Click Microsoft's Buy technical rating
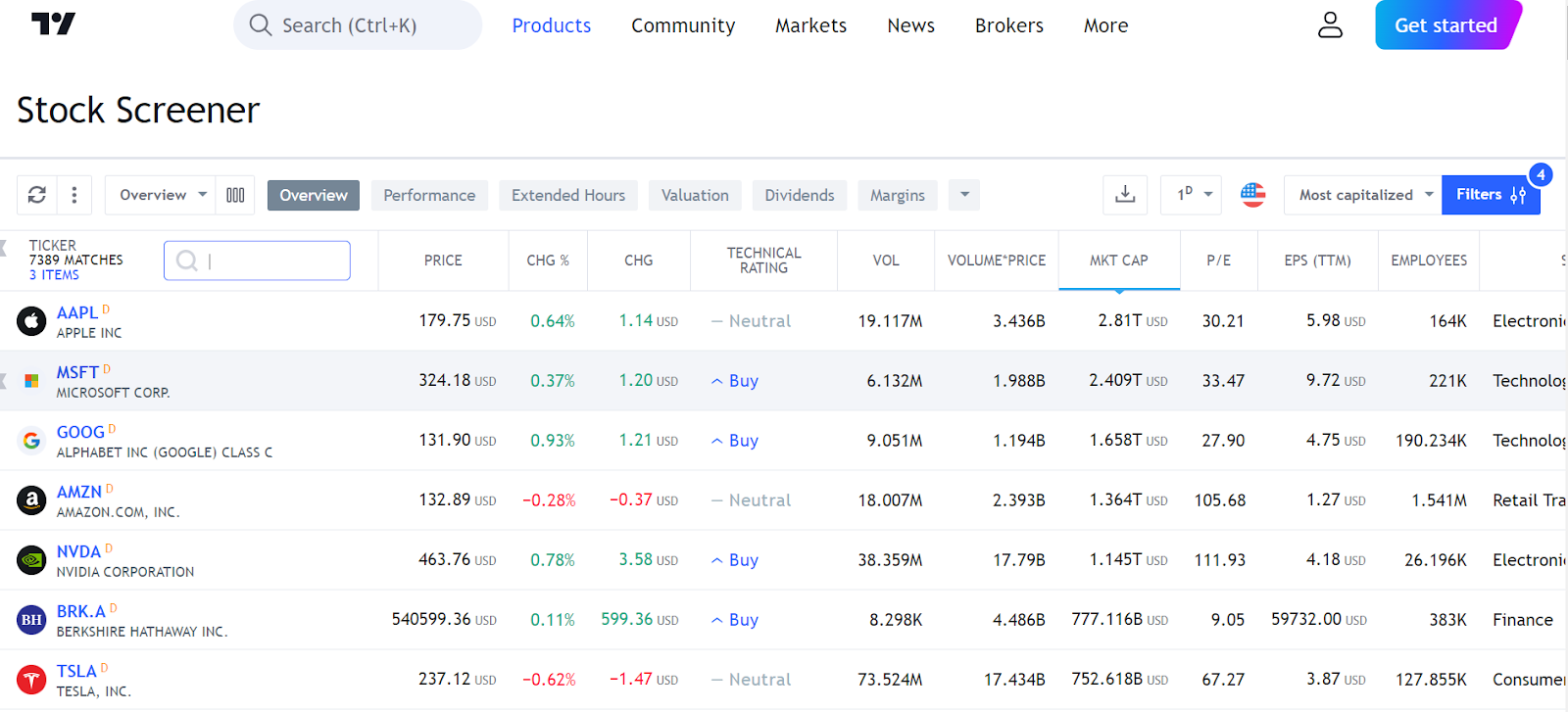Viewport: 1568px width, 712px height. [x=735, y=381]
